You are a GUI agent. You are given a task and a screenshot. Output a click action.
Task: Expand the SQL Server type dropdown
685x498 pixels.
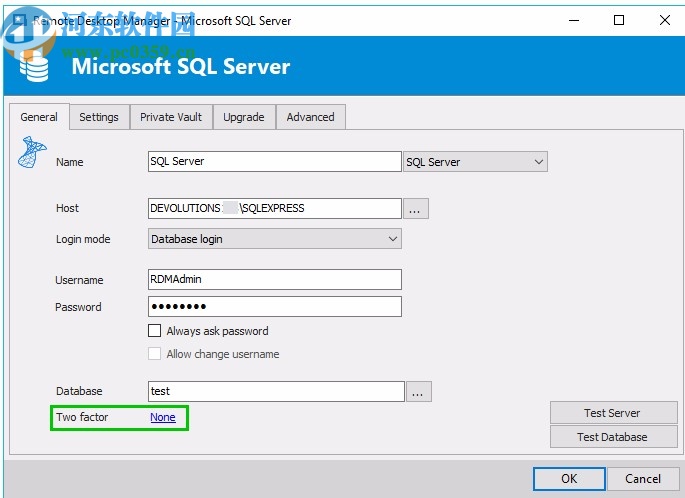(475, 162)
